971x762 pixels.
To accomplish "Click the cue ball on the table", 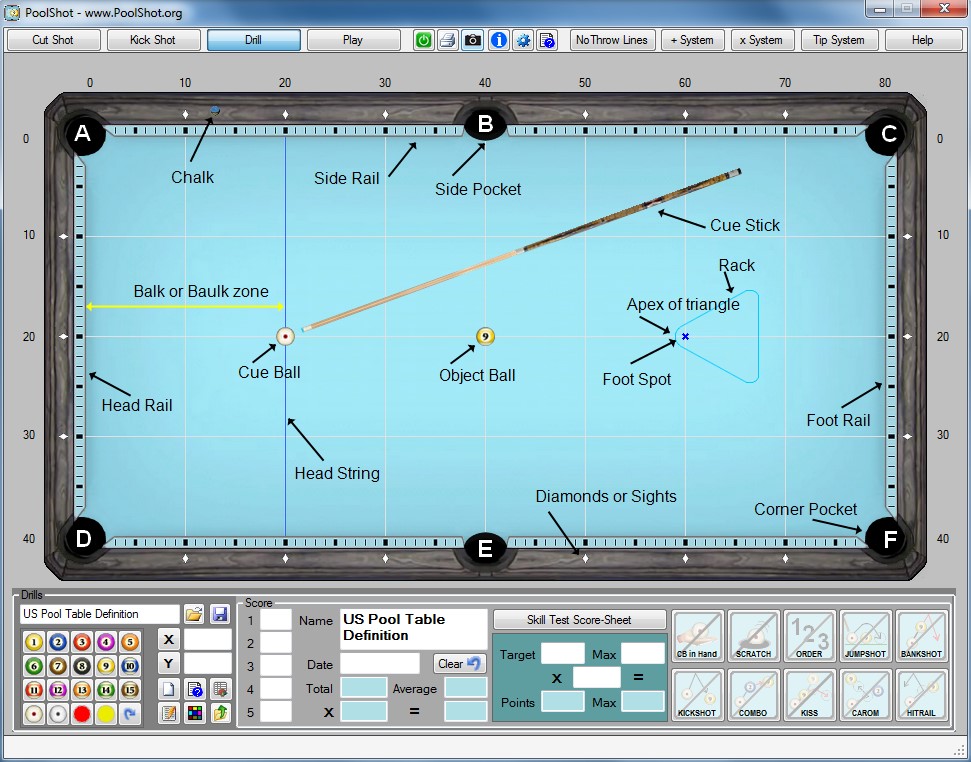I will pyautogui.click(x=285, y=337).
